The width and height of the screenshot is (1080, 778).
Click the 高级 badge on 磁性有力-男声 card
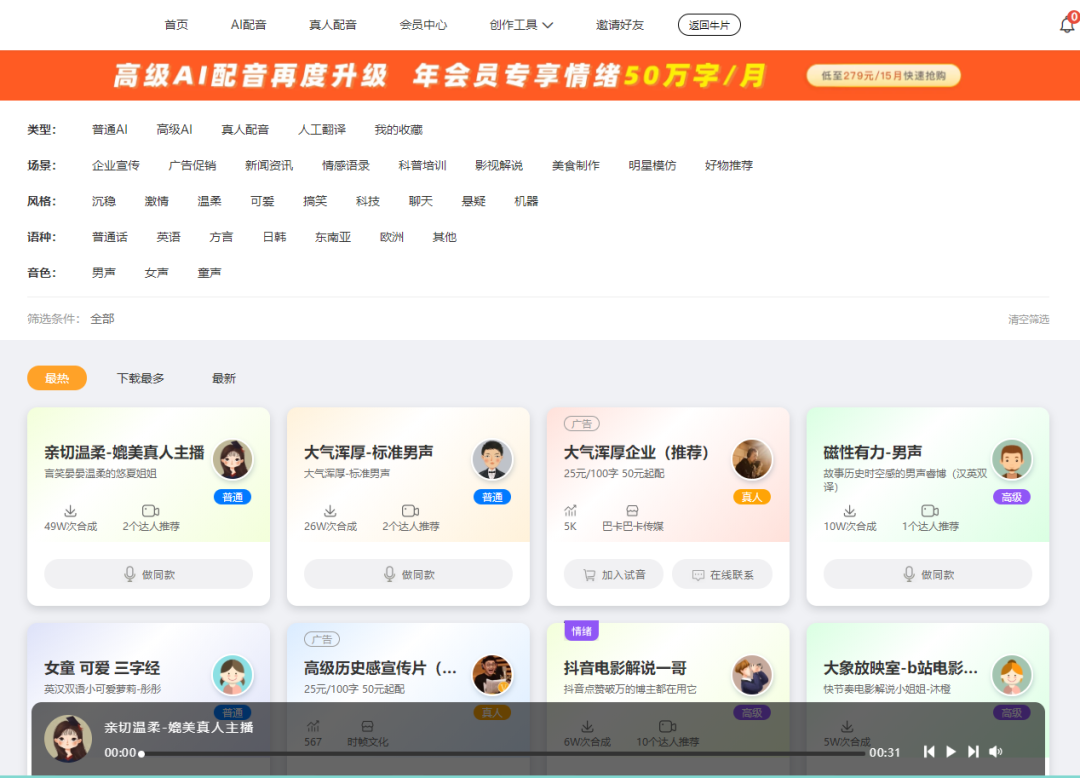coord(1011,497)
